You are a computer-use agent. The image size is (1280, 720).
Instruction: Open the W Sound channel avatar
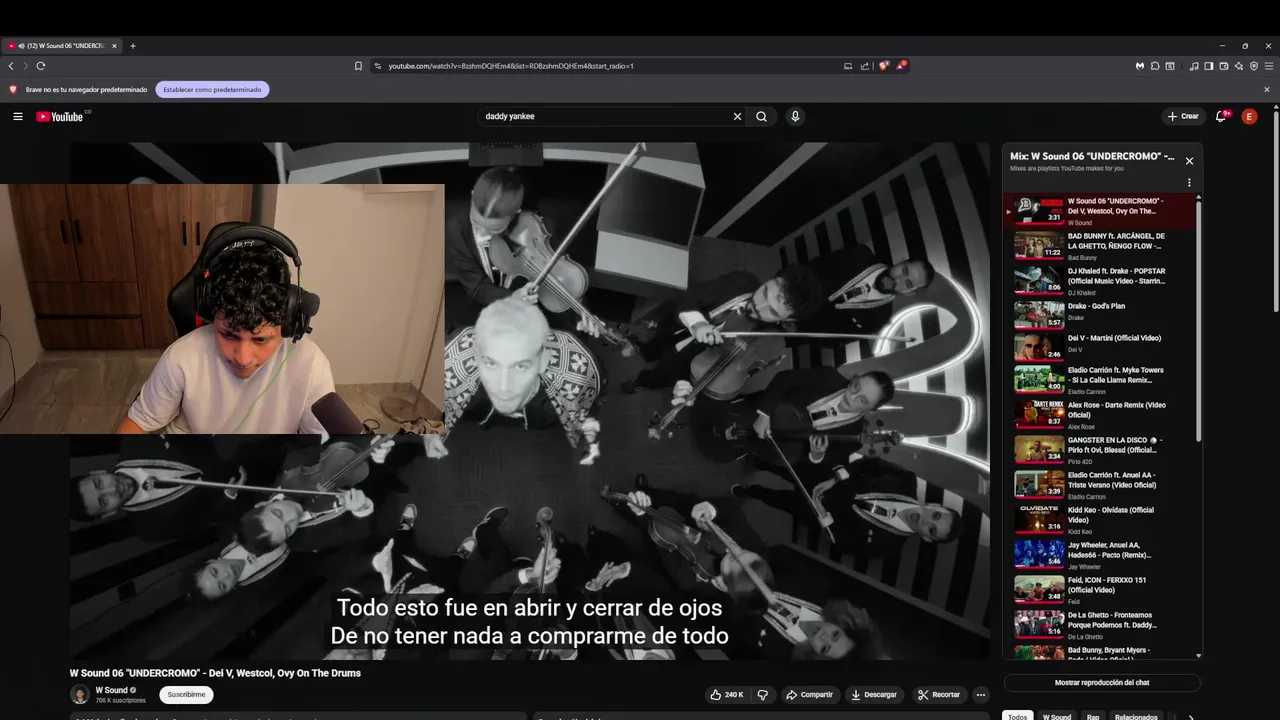pyautogui.click(x=79, y=694)
